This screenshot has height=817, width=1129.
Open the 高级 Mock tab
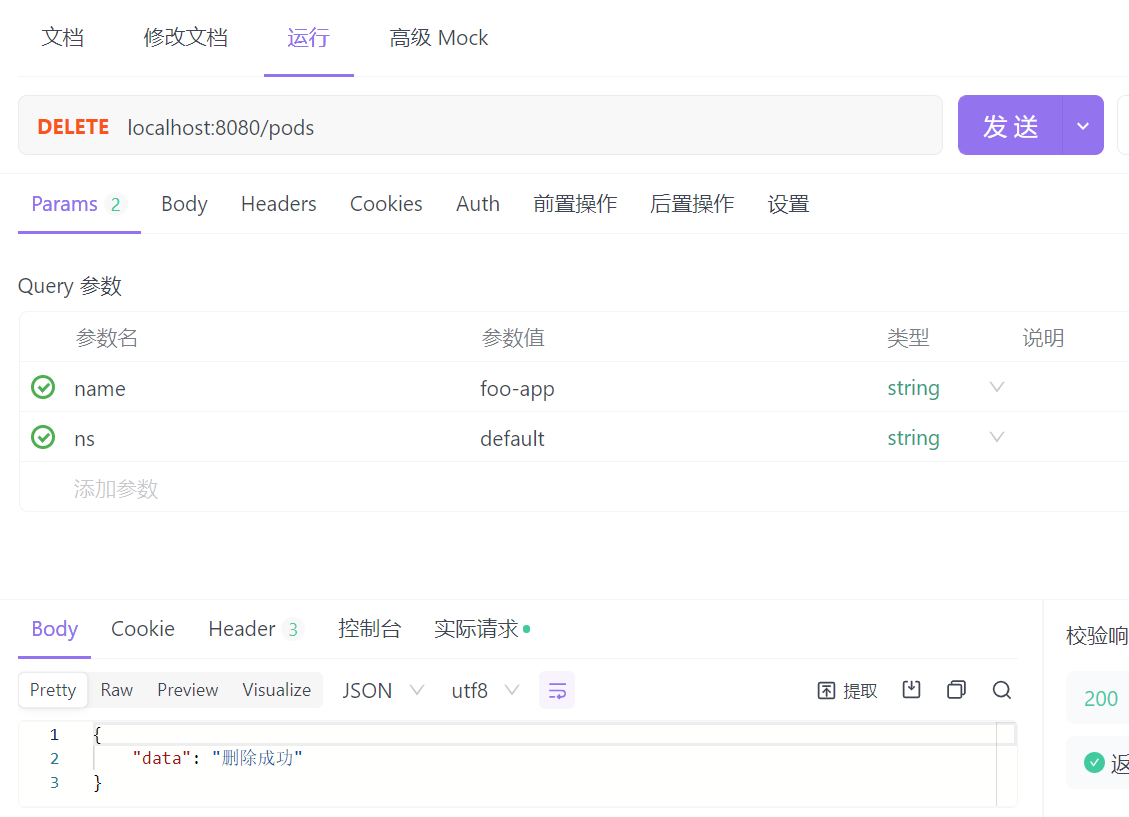(438, 38)
